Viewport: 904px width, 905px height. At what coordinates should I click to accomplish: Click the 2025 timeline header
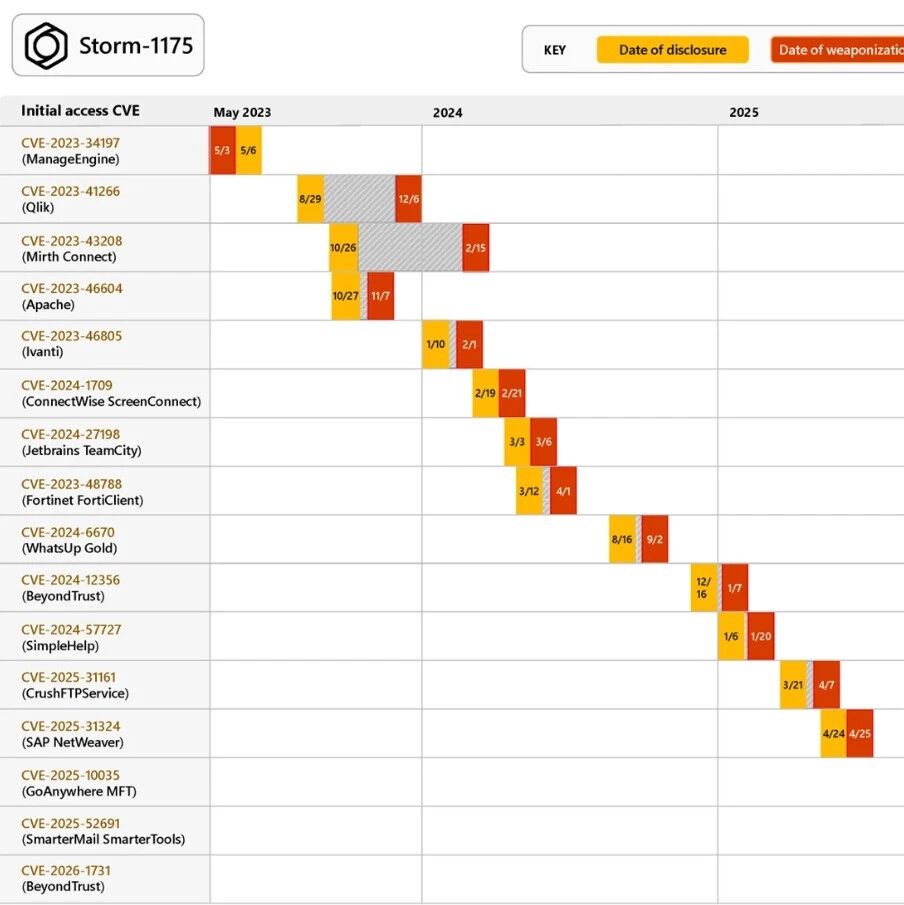coord(744,113)
